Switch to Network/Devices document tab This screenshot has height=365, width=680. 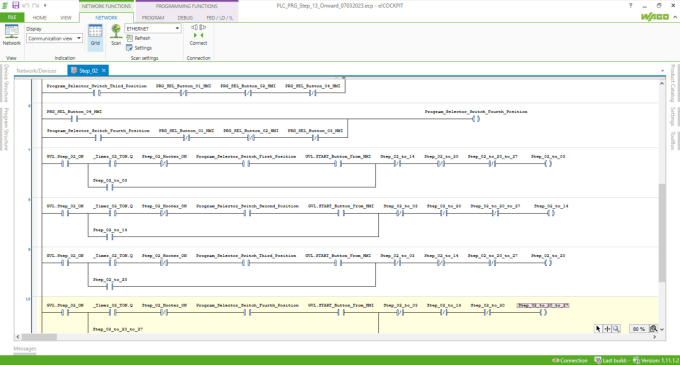36,71
